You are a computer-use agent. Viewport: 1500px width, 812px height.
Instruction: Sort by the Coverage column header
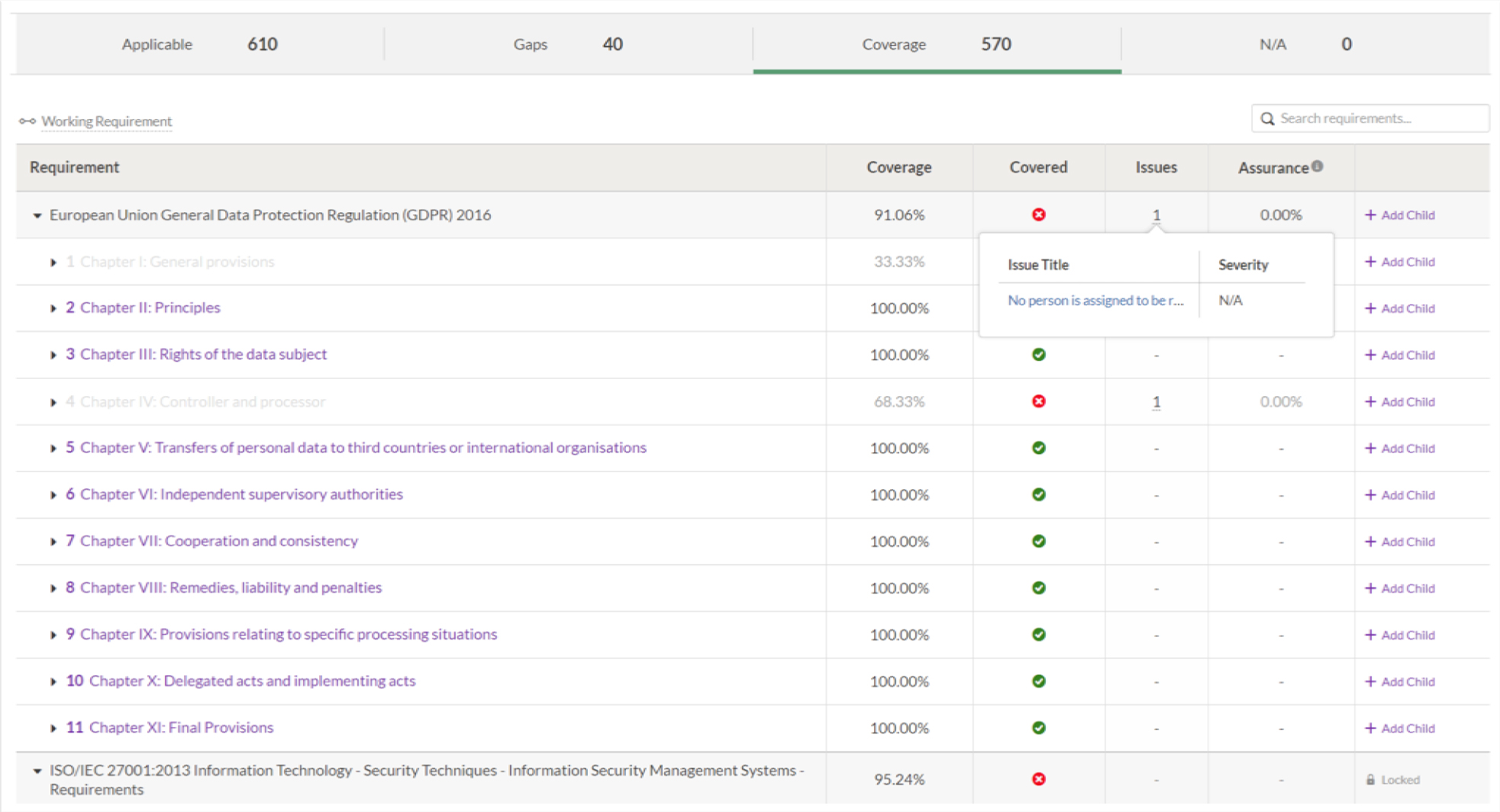(x=898, y=167)
